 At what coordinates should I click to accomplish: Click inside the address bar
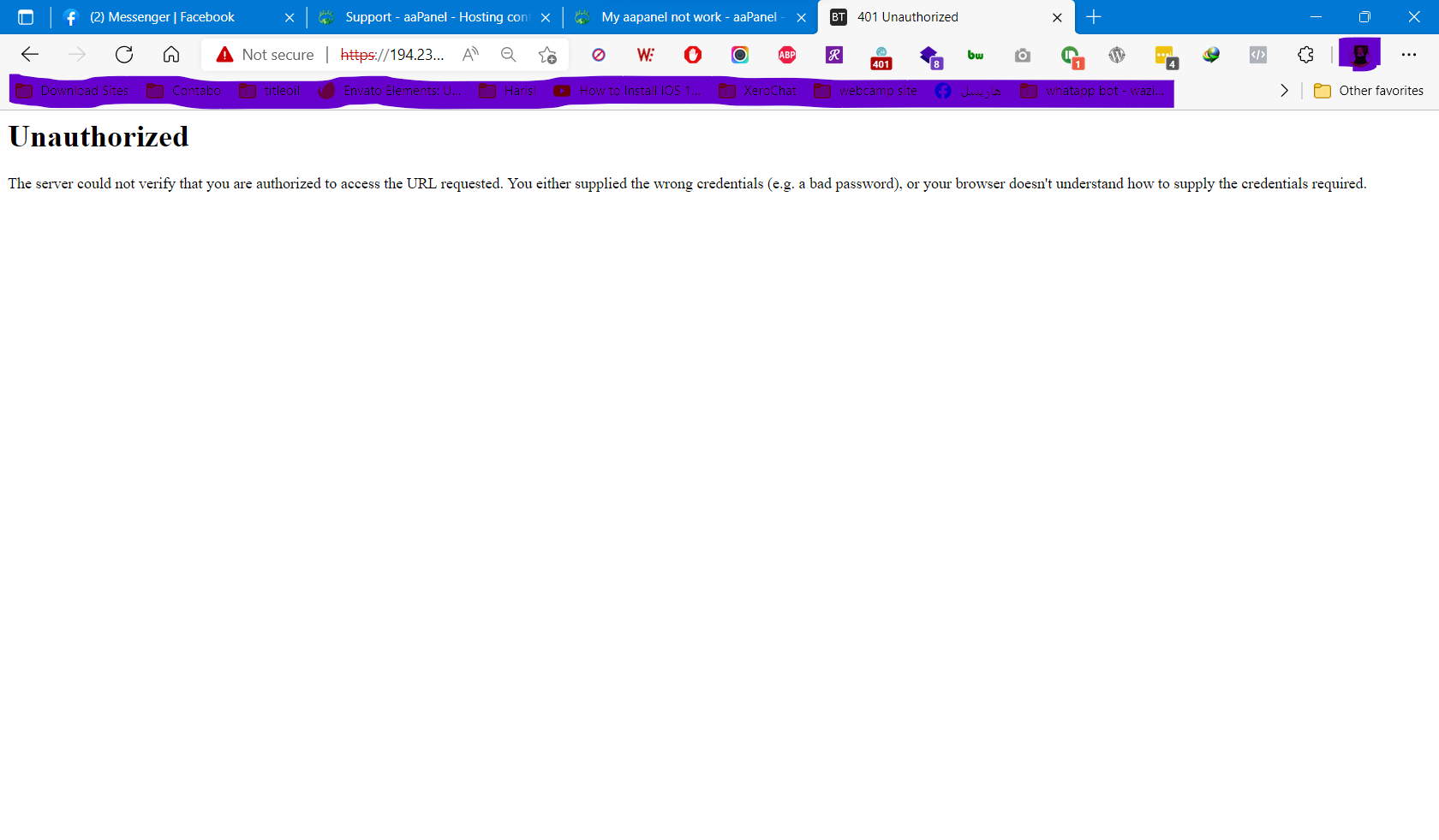pyautogui.click(x=394, y=54)
